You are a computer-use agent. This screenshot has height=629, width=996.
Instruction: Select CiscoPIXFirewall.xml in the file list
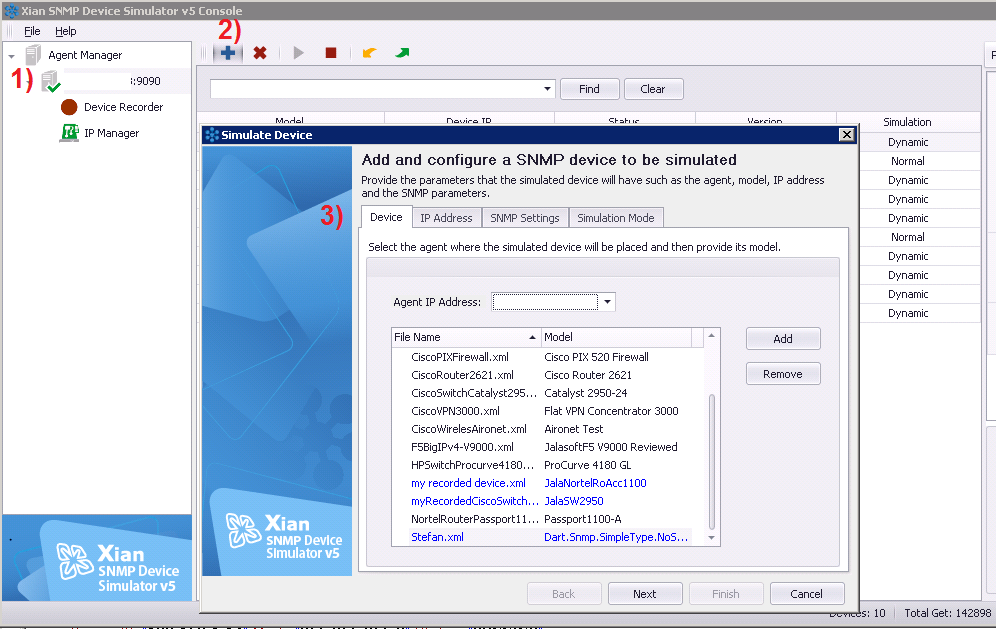[x=460, y=357]
